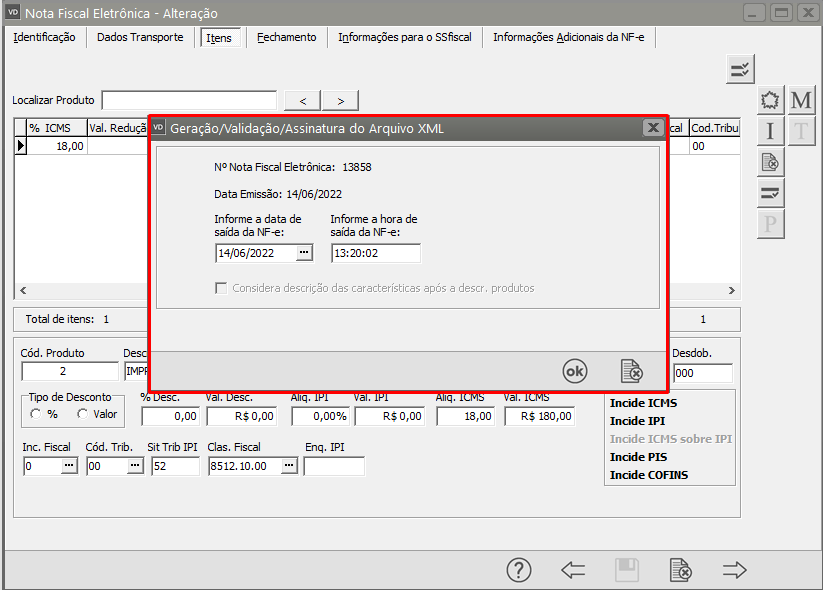Image resolution: width=823 pixels, height=590 pixels.
Task: Click the hora de saída time field
Action: click(375, 254)
